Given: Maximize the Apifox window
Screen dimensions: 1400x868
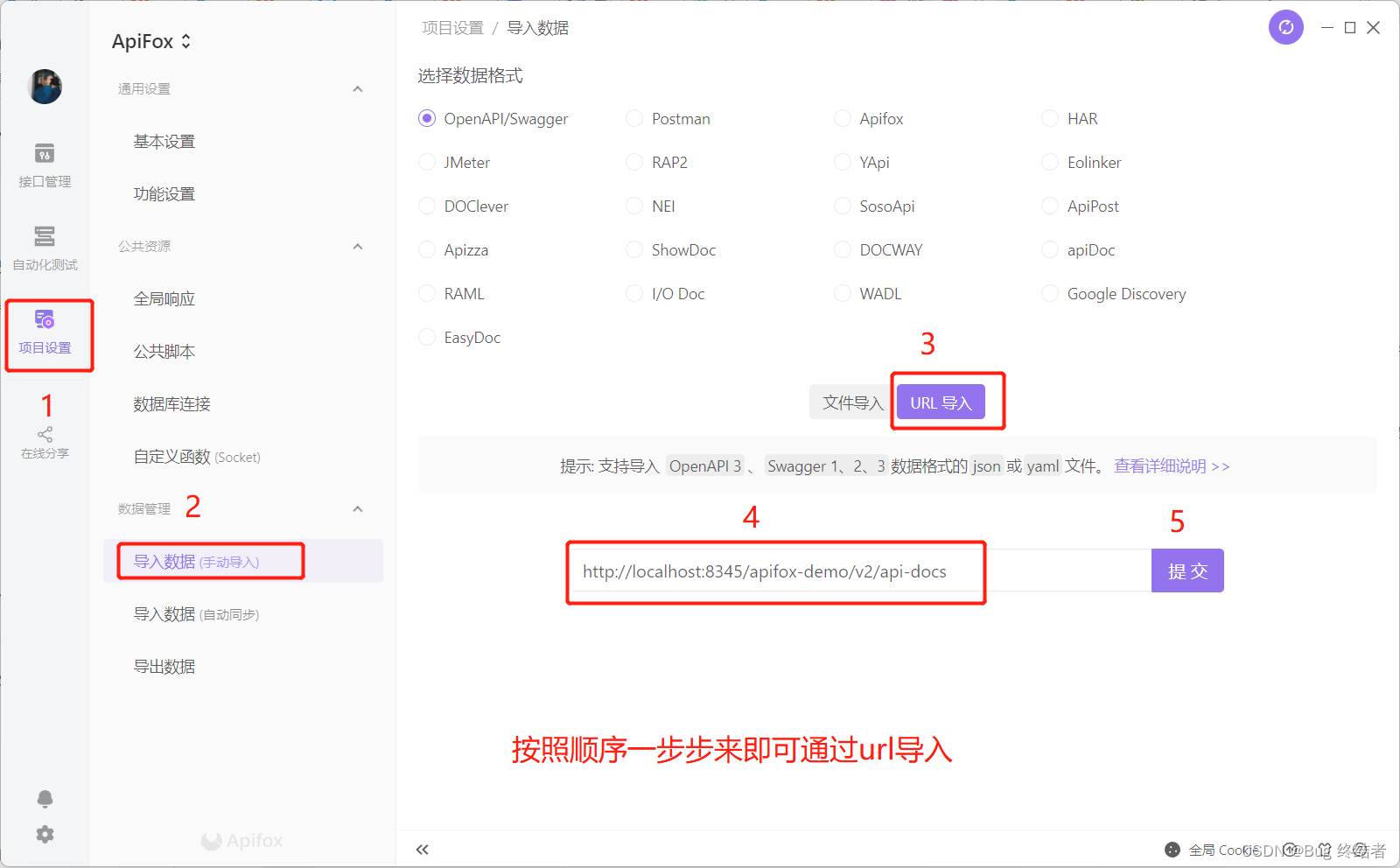Looking at the screenshot, I should point(1350,28).
